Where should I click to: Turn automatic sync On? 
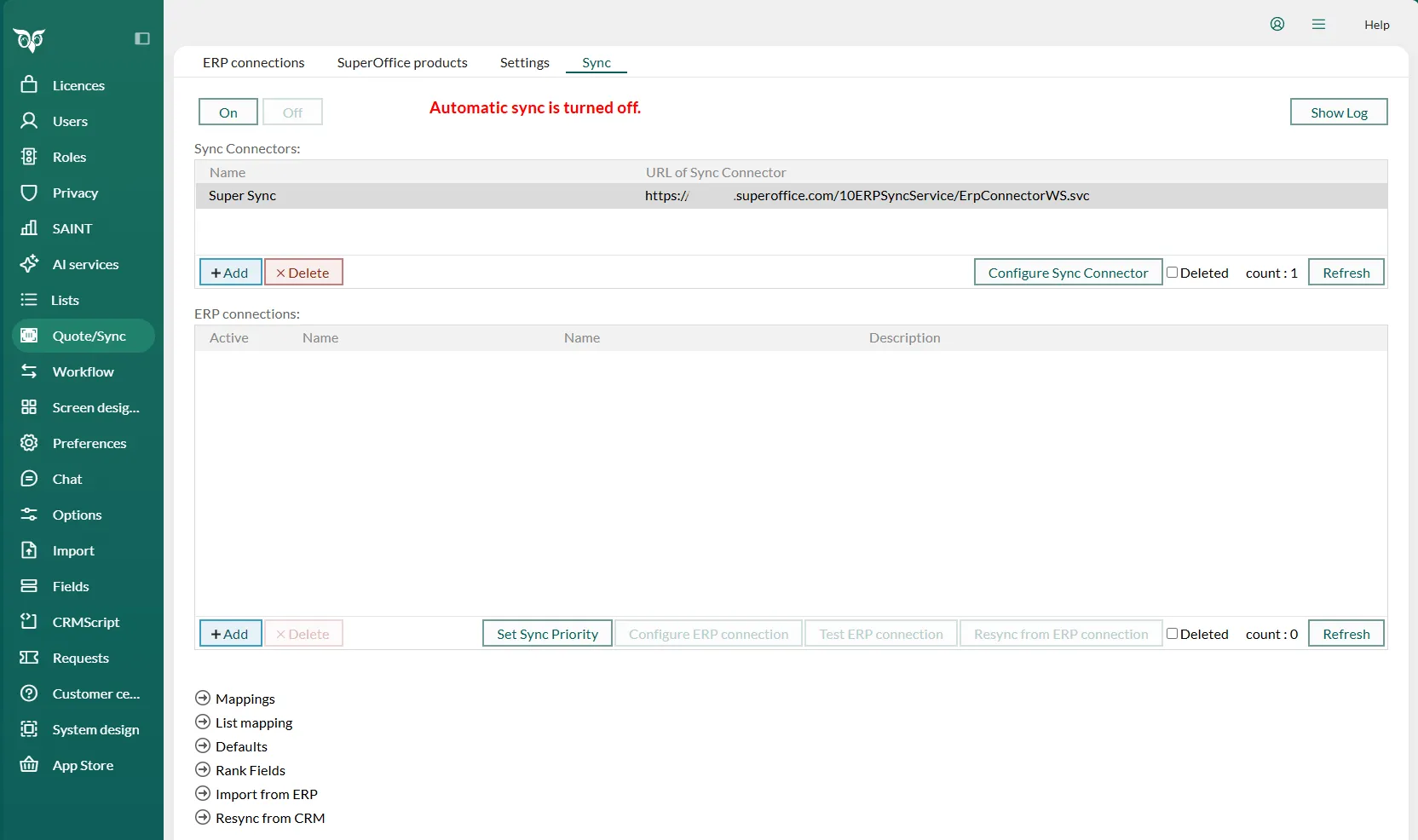228,112
